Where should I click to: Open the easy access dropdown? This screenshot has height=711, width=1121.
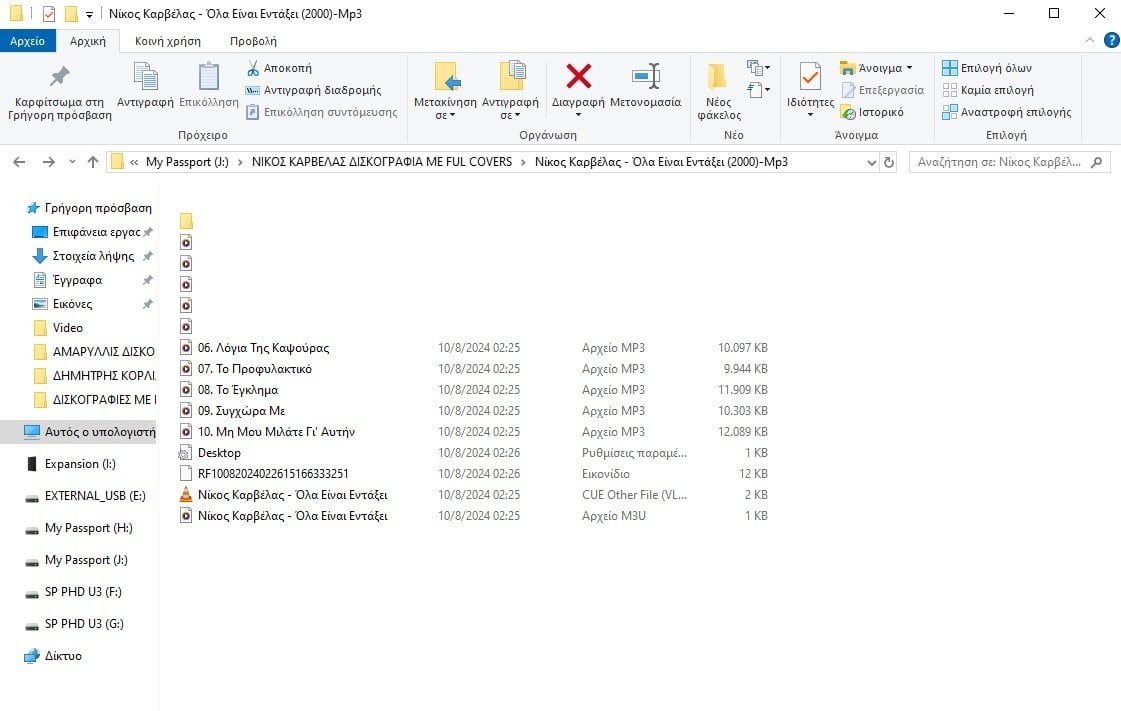[759, 90]
